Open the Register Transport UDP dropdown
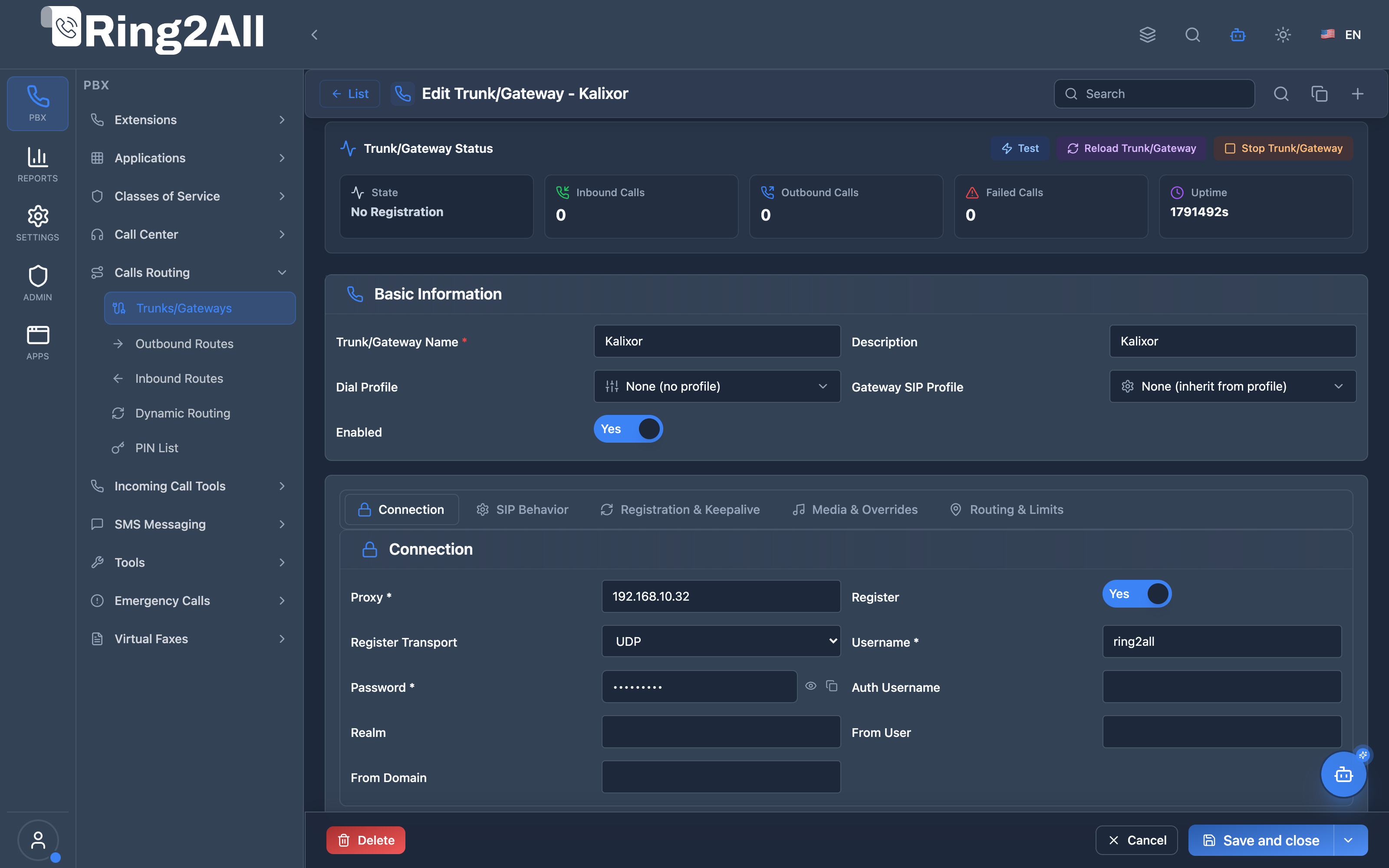Viewport: 1389px width, 868px height. [721, 641]
